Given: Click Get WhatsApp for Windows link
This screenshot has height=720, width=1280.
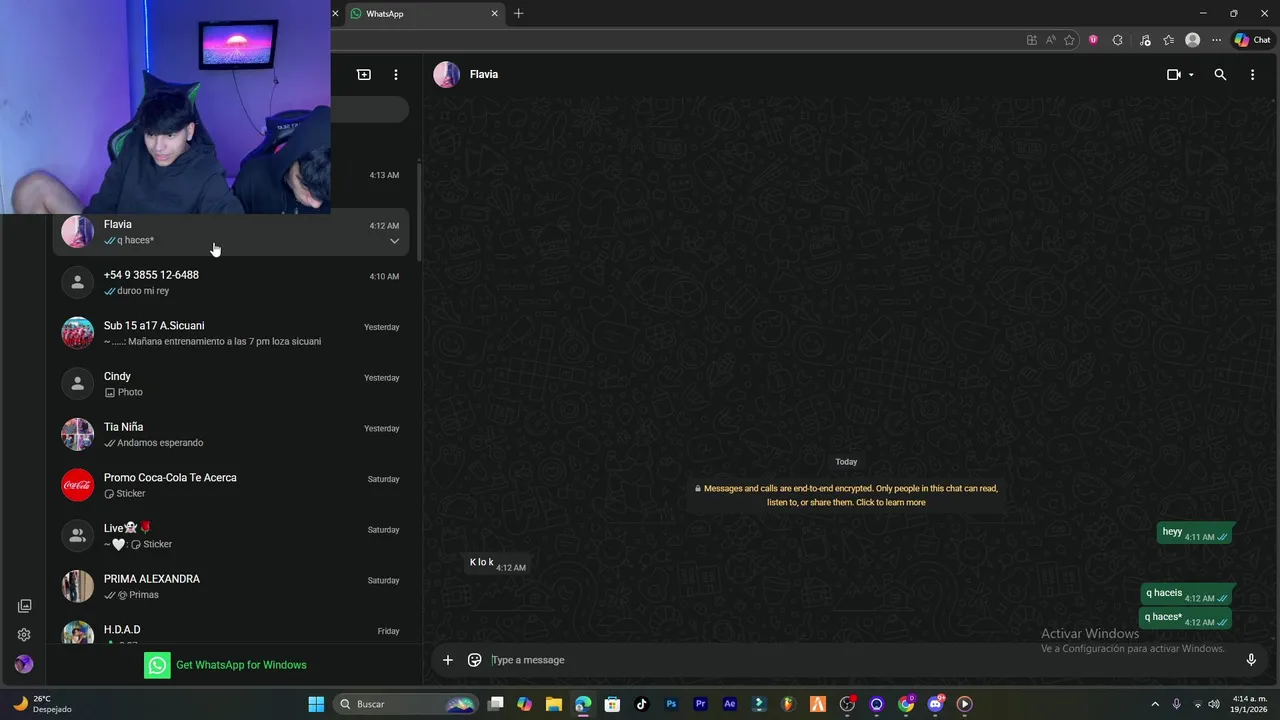Looking at the screenshot, I should point(241,665).
